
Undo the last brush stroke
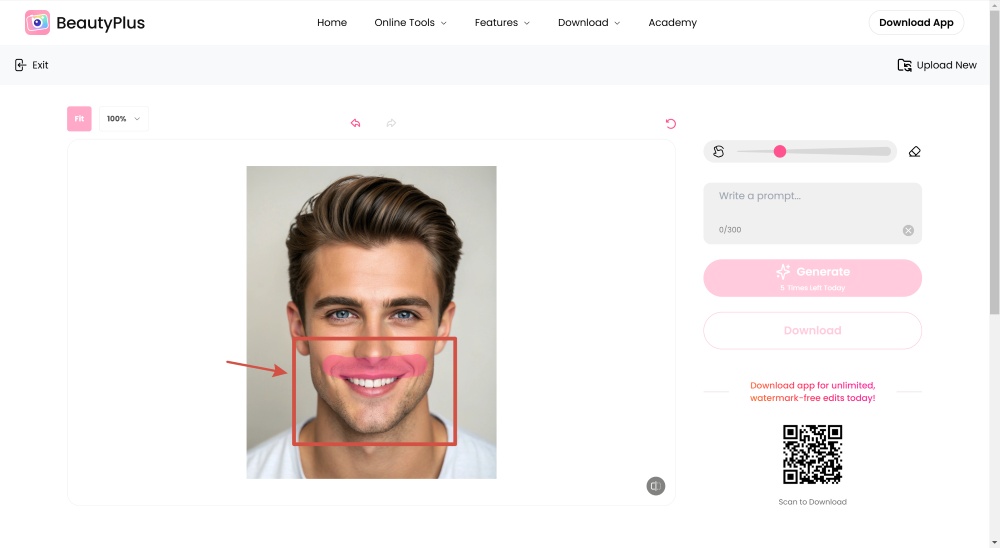tap(355, 123)
